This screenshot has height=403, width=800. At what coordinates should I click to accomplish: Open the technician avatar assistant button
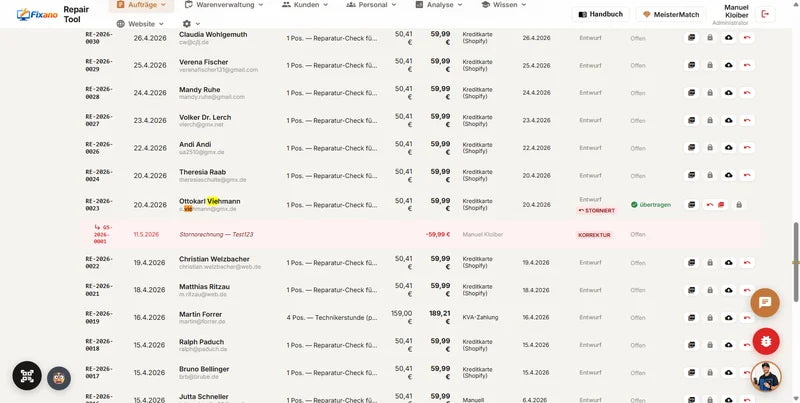766,376
